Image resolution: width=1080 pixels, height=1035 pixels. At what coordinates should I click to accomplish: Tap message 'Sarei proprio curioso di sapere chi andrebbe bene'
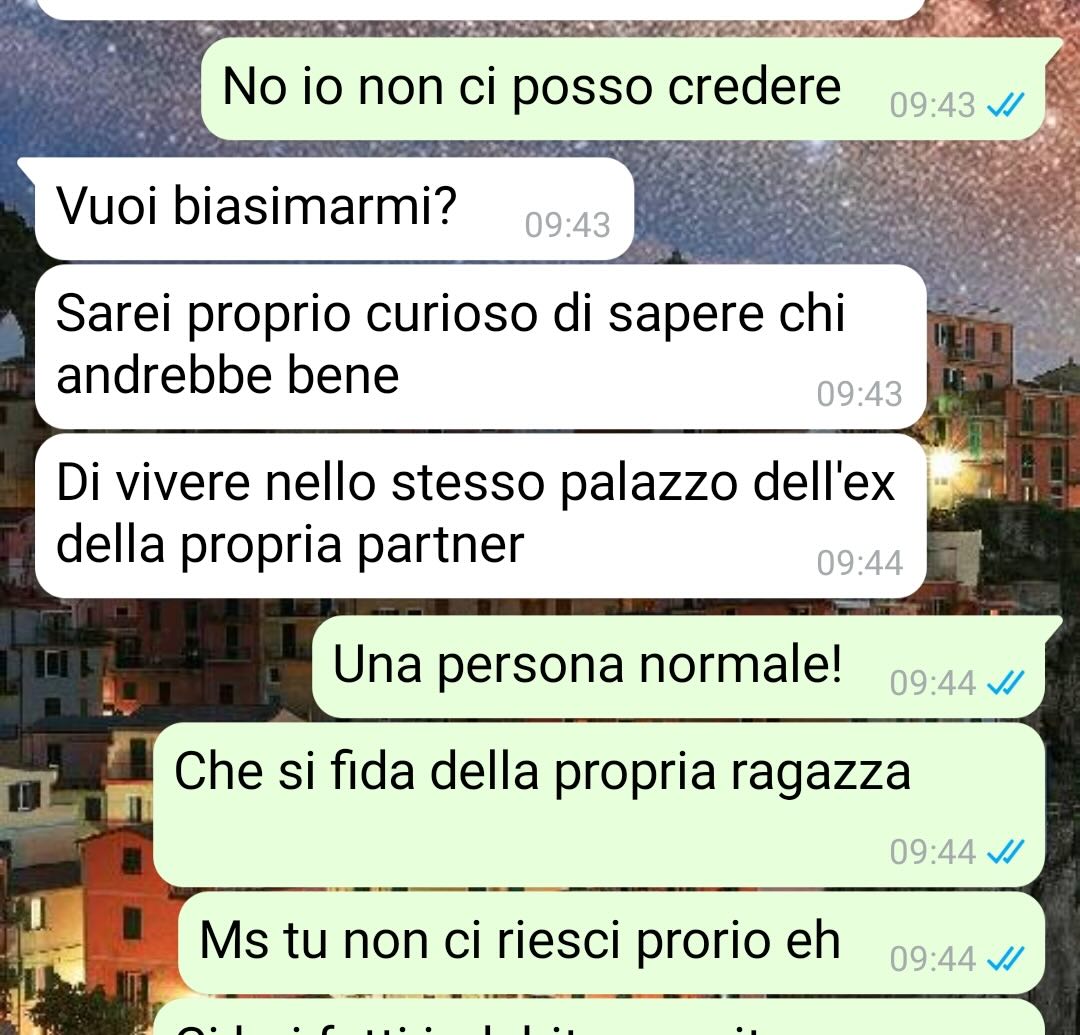(x=480, y=346)
